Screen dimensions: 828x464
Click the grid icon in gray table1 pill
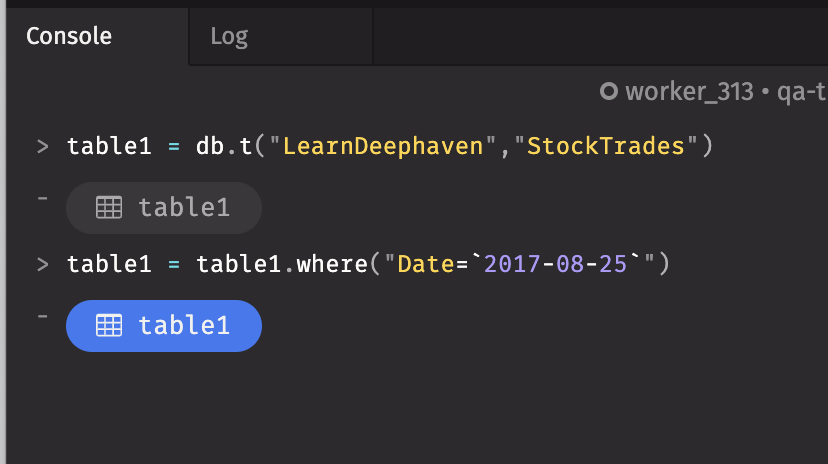click(109, 207)
